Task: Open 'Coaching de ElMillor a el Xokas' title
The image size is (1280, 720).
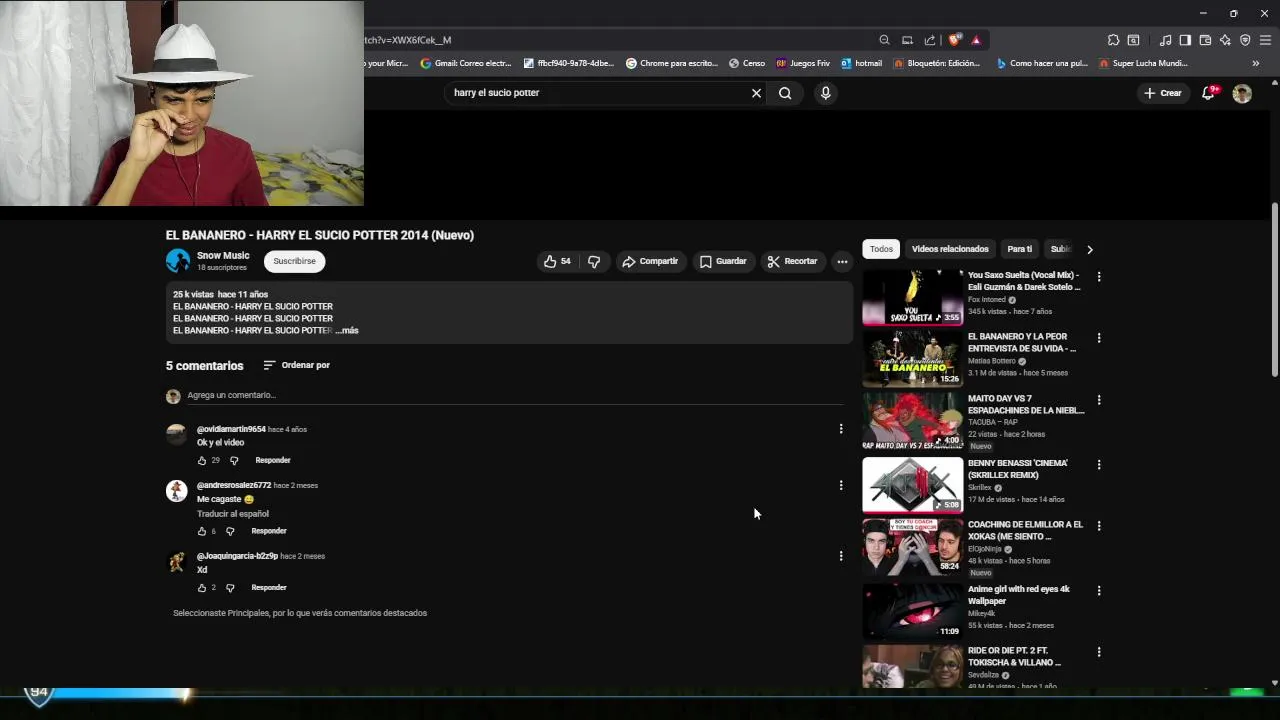Action: point(1025,530)
